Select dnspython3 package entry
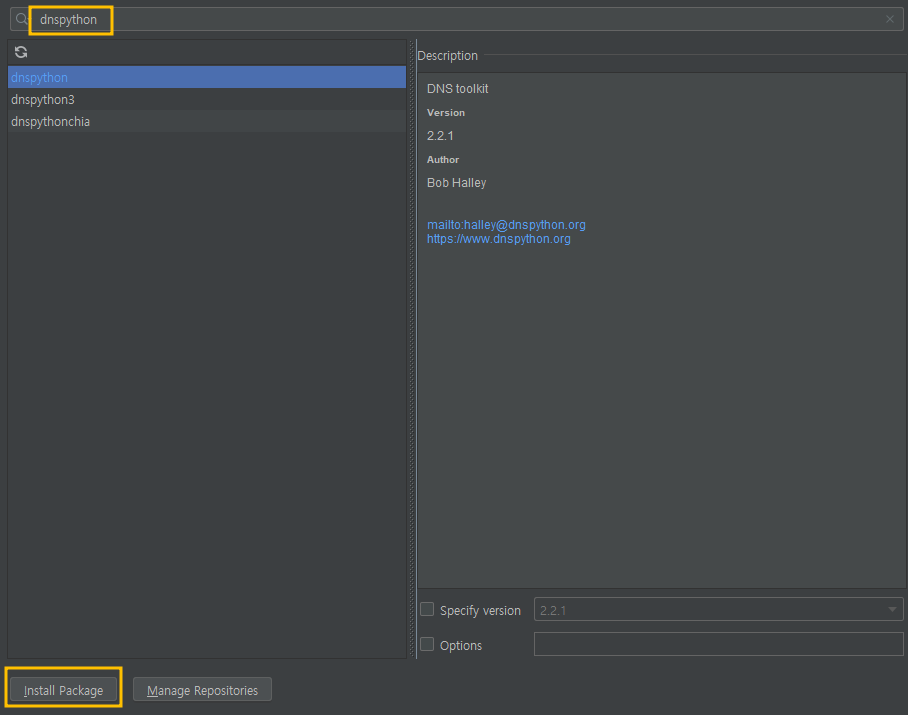Image resolution: width=908 pixels, height=715 pixels. click(207, 100)
